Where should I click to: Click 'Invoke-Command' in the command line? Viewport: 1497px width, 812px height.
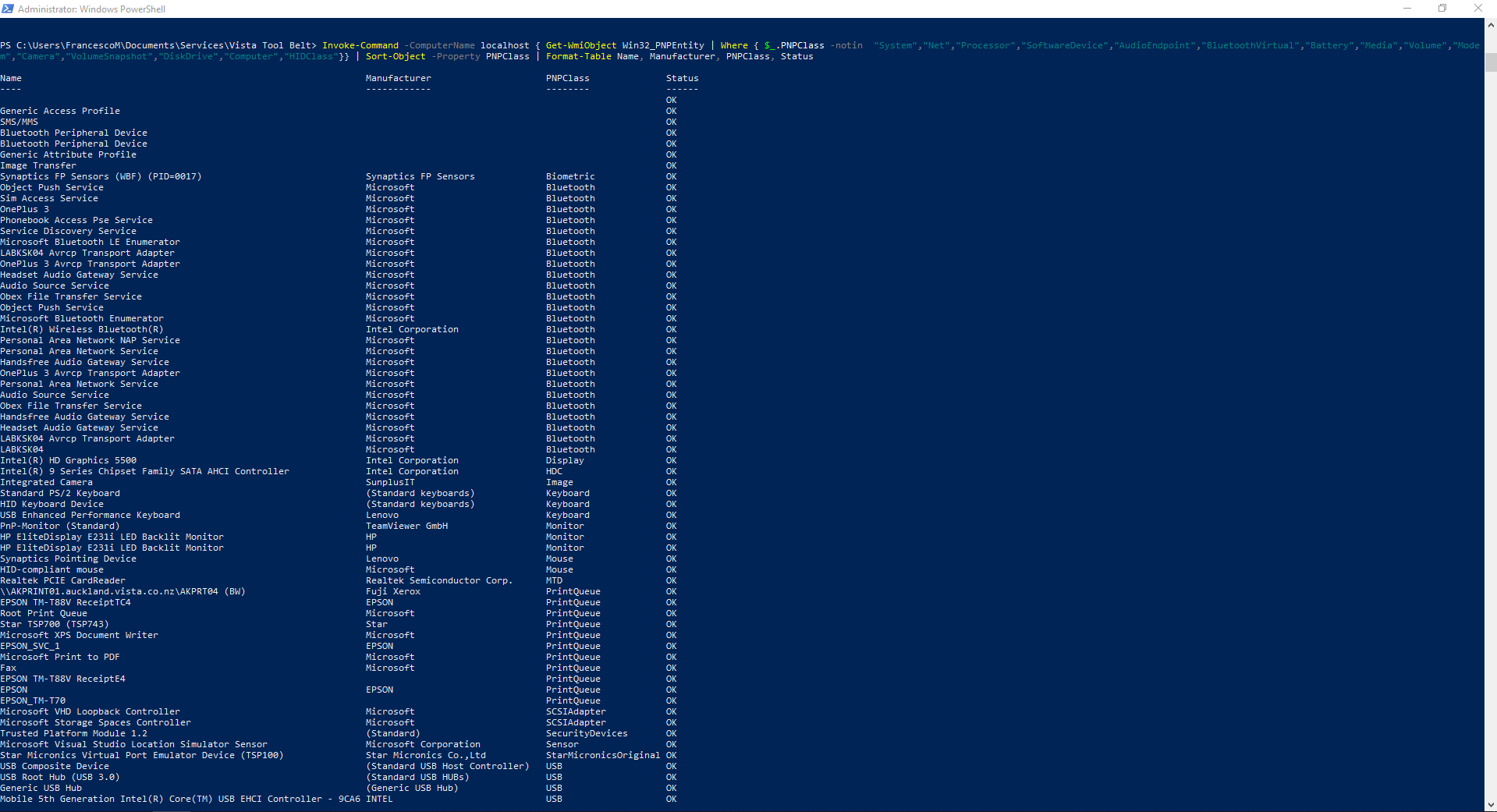point(360,45)
